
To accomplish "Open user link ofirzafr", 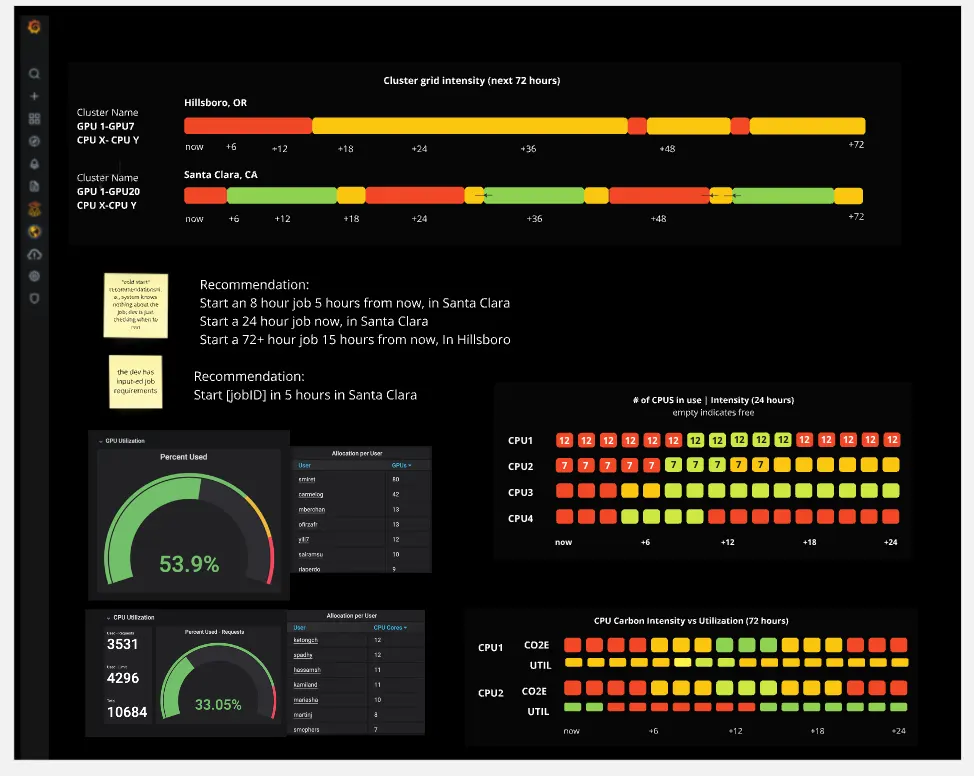I will click(x=308, y=525).
